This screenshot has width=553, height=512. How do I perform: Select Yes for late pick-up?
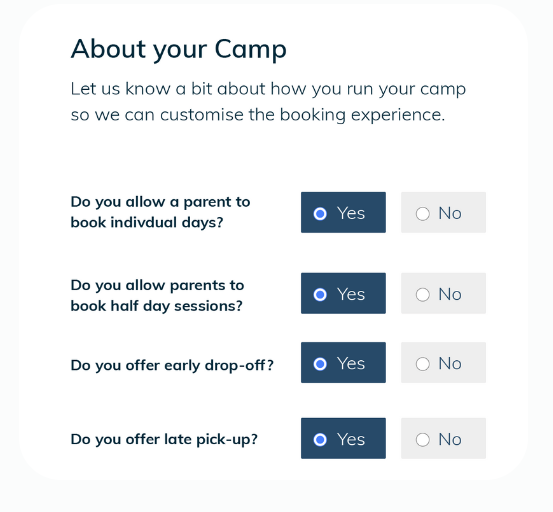click(x=343, y=438)
